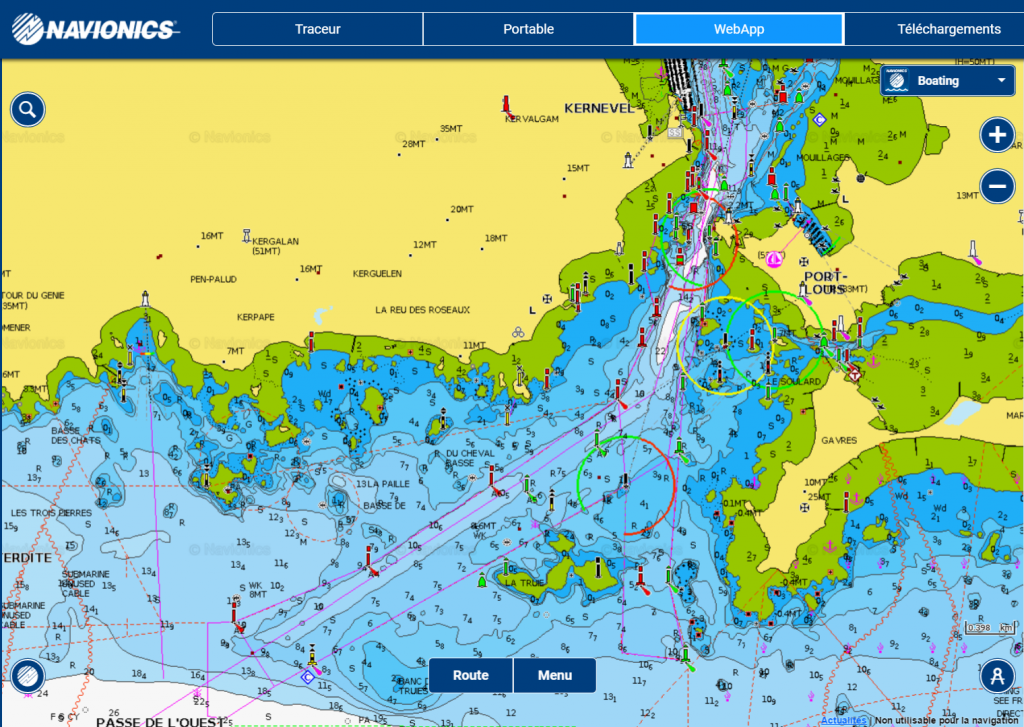Click the Route button
The width and height of the screenshot is (1024, 727).
[x=471, y=675]
